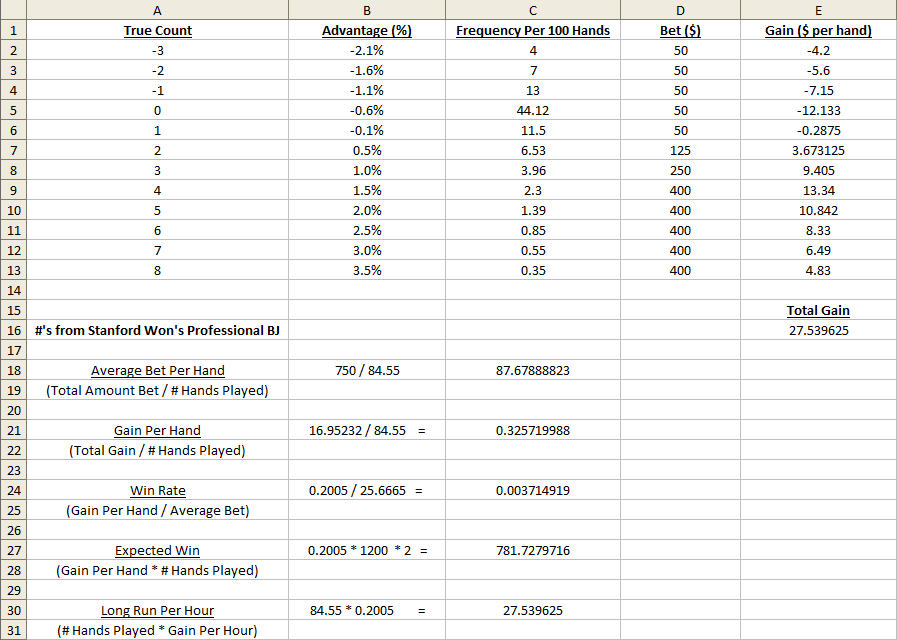The height and width of the screenshot is (640, 897).
Task: Click the 27.539625 value under Total Gain
Action: pyautogui.click(x=819, y=331)
